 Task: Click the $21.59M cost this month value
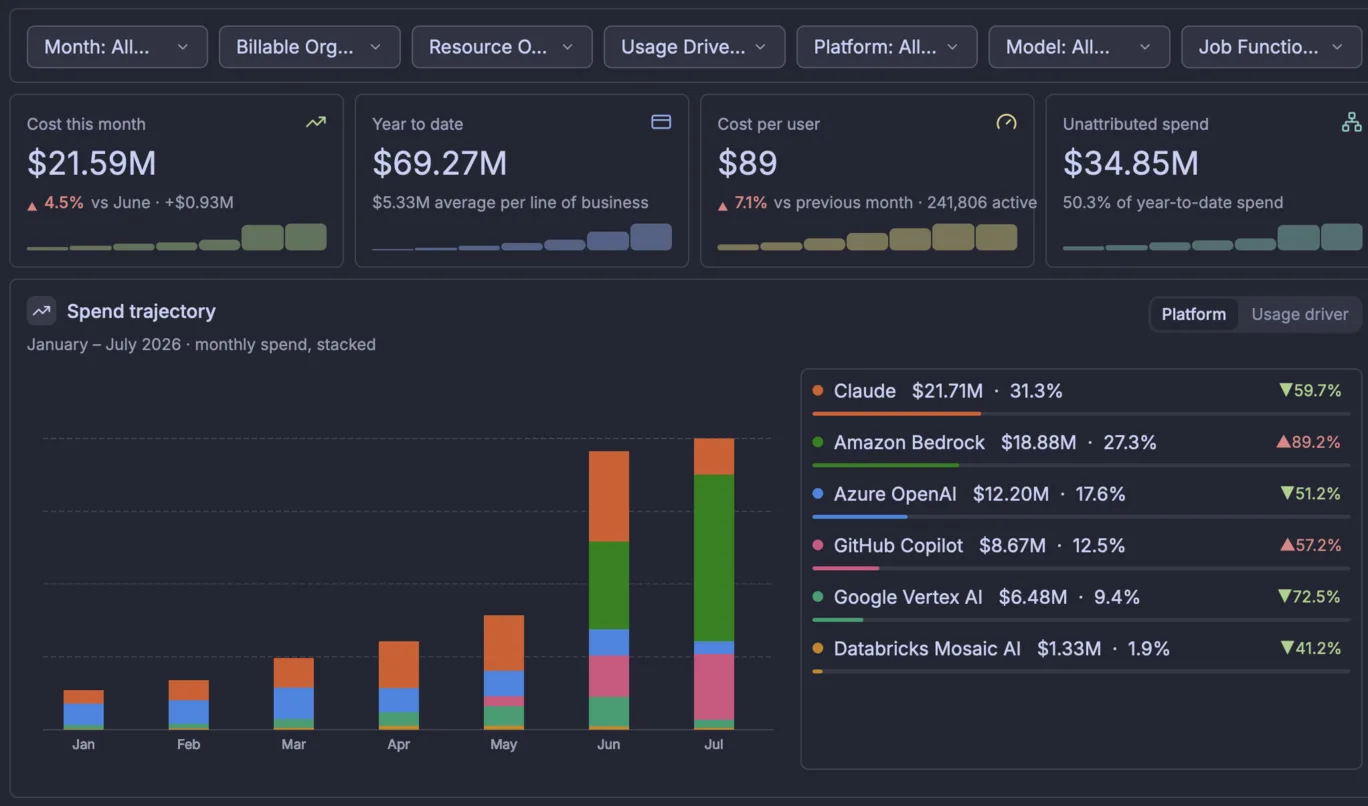92,163
